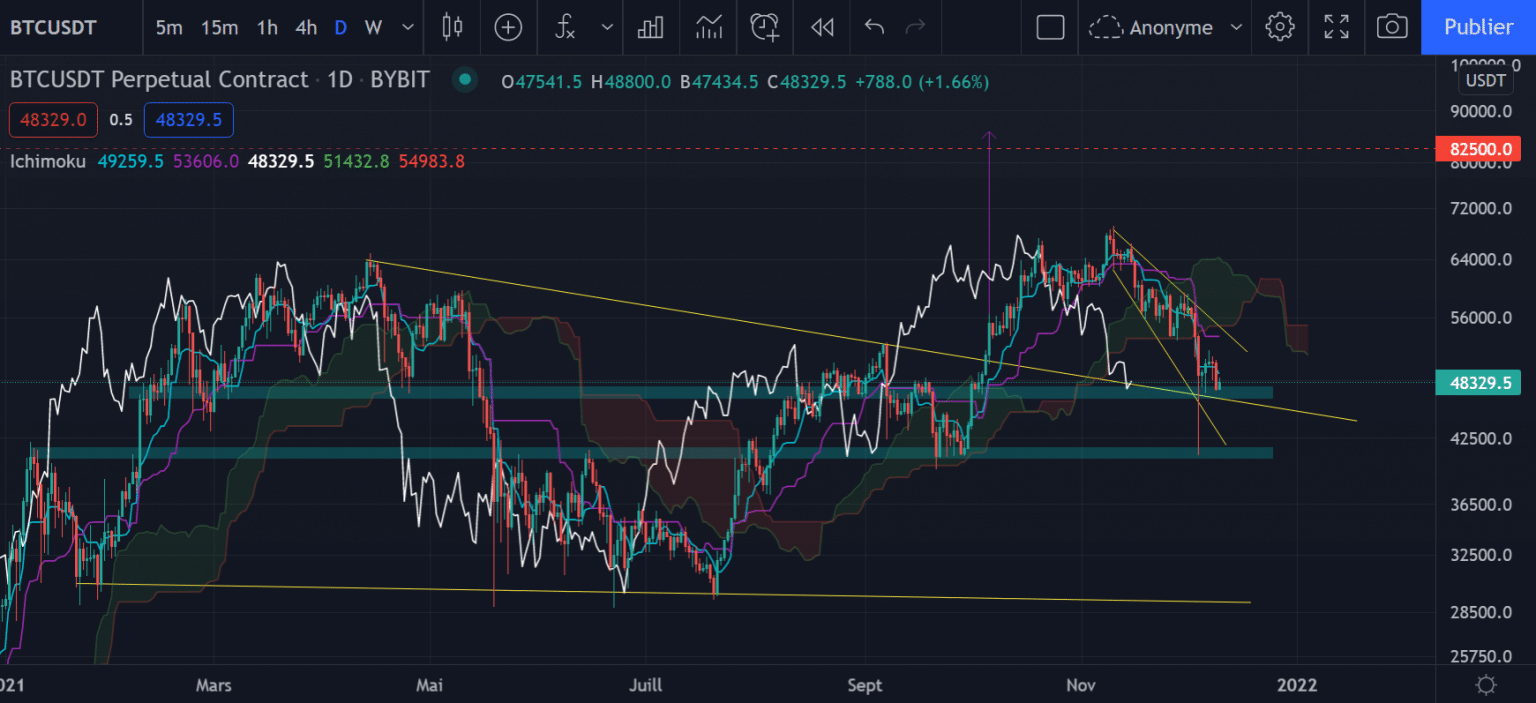Click the Nov label on time axis
This screenshot has width=1536, height=703.
[x=1081, y=685]
